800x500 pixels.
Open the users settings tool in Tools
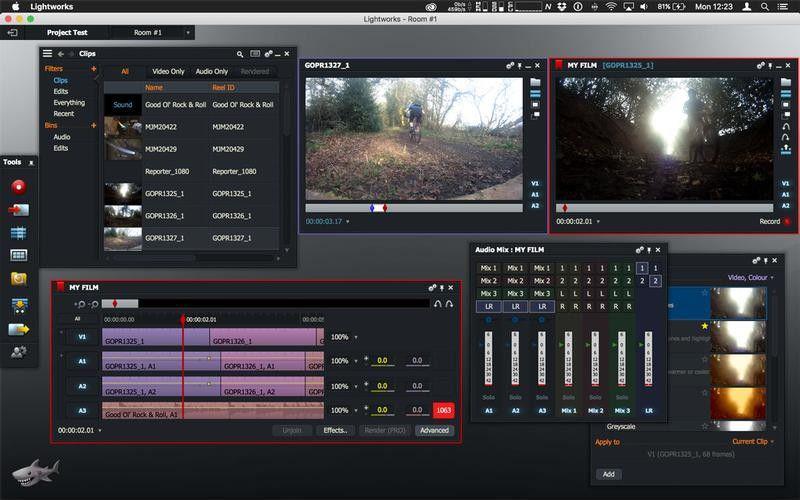point(19,352)
